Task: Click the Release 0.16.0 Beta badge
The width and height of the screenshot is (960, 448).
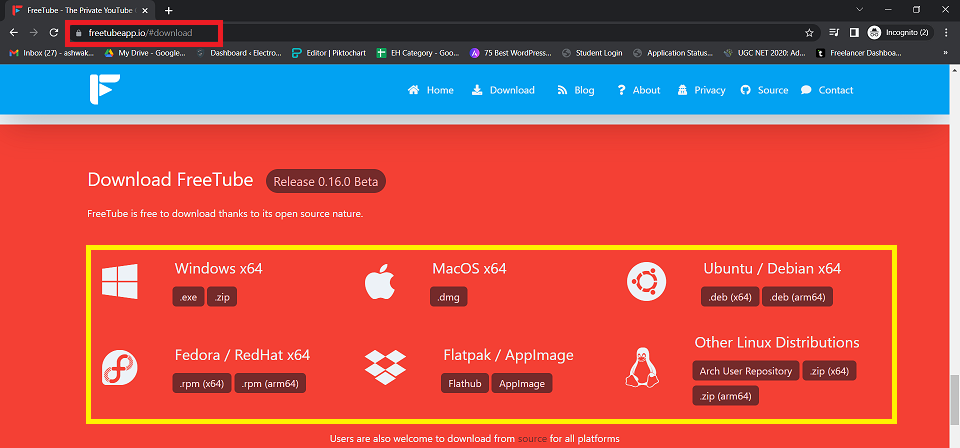Action: click(326, 182)
